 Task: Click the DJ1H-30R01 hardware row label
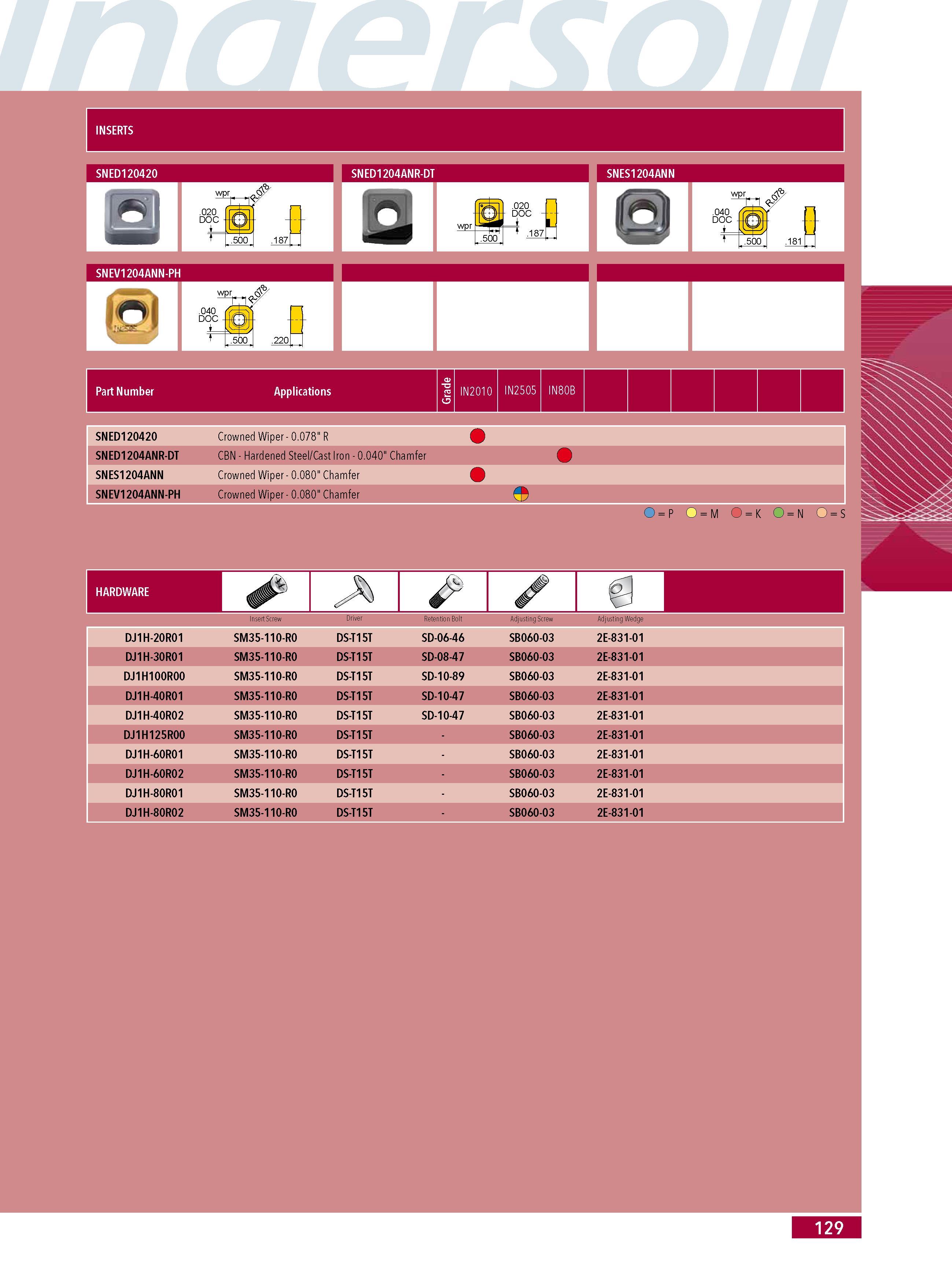pos(154,657)
